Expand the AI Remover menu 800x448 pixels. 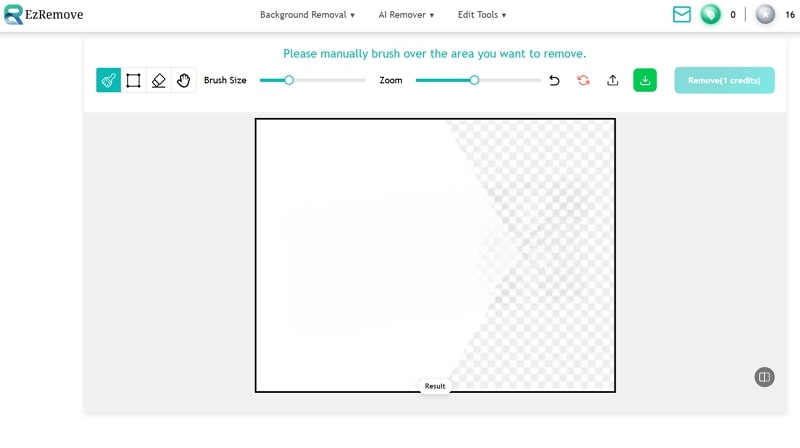point(406,15)
